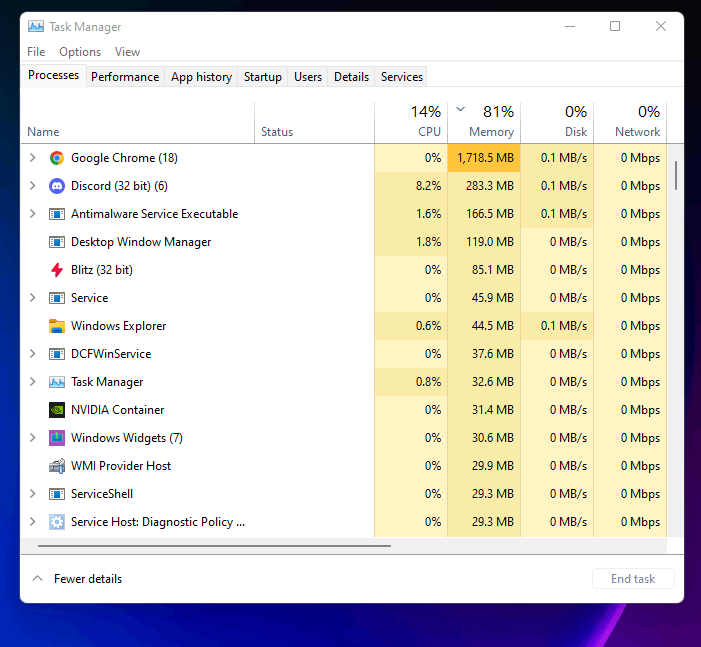This screenshot has height=647, width=701.
Task: Select the NVIDIA Container process name
Action: 118,410
